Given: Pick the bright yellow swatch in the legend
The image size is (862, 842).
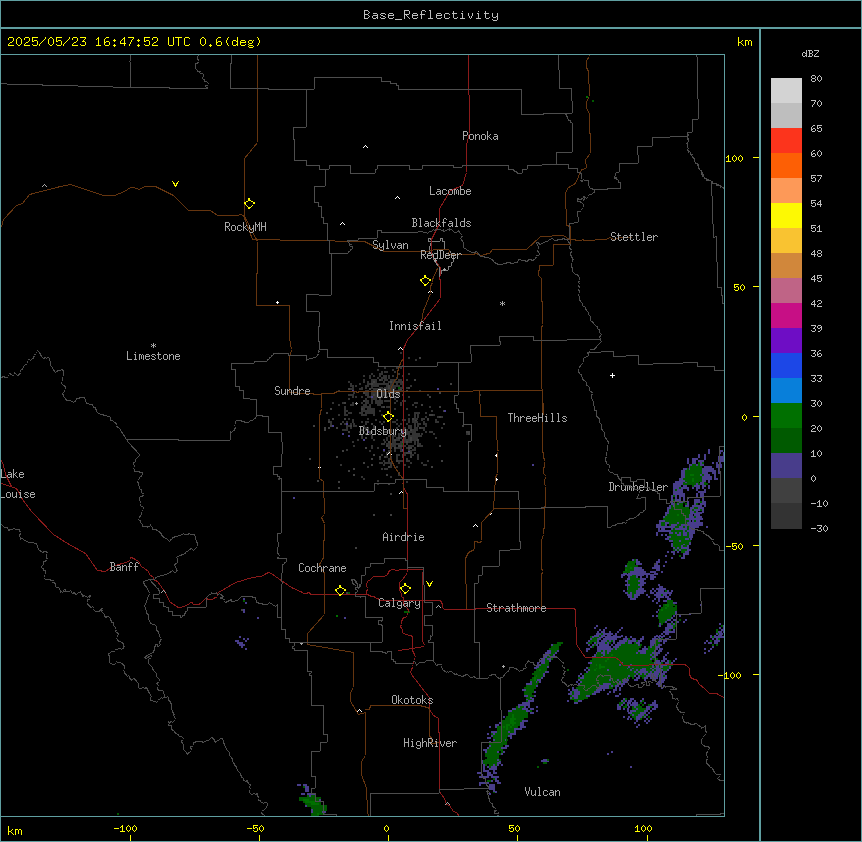Looking at the screenshot, I should tap(786, 215).
